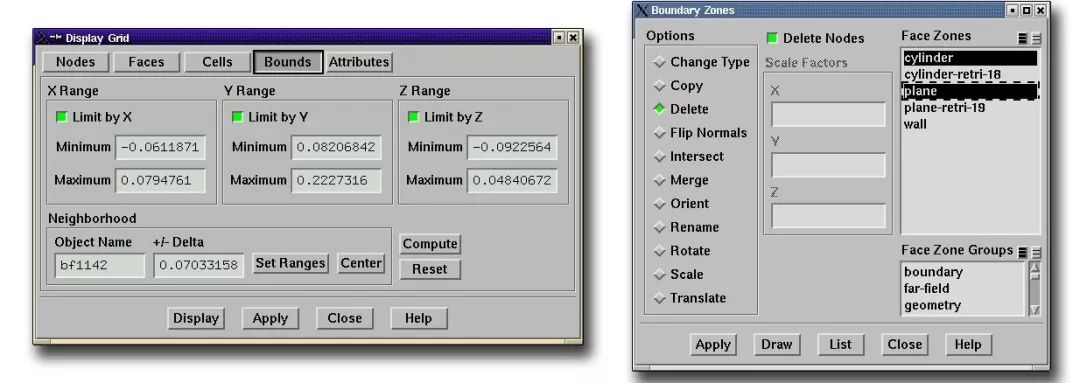Select the Intersect option
Image resolution: width=1080 pixels, height=383 pixels.
(x=688, y=156)
